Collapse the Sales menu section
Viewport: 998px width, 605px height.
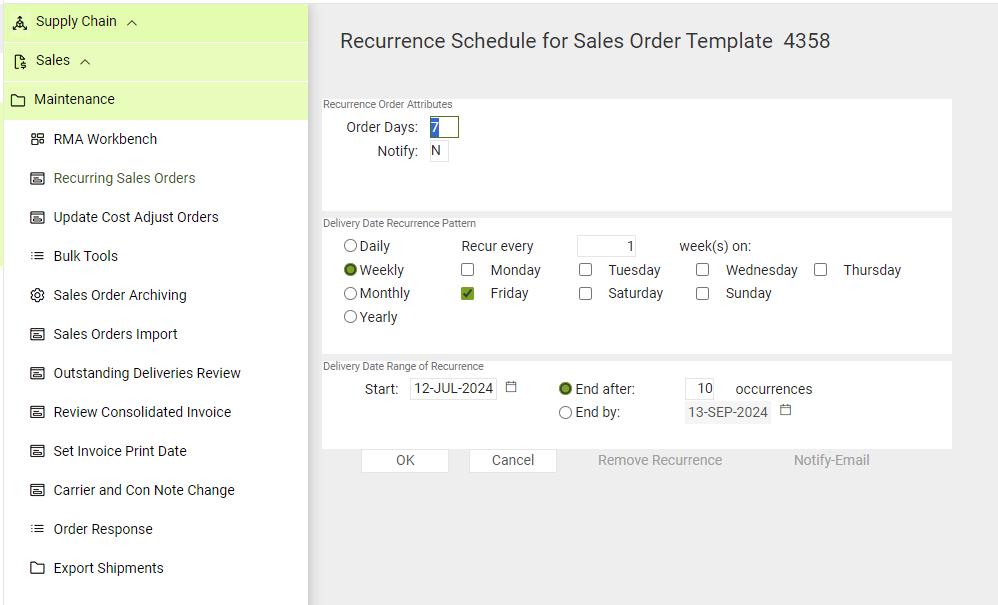coord(85,61)
